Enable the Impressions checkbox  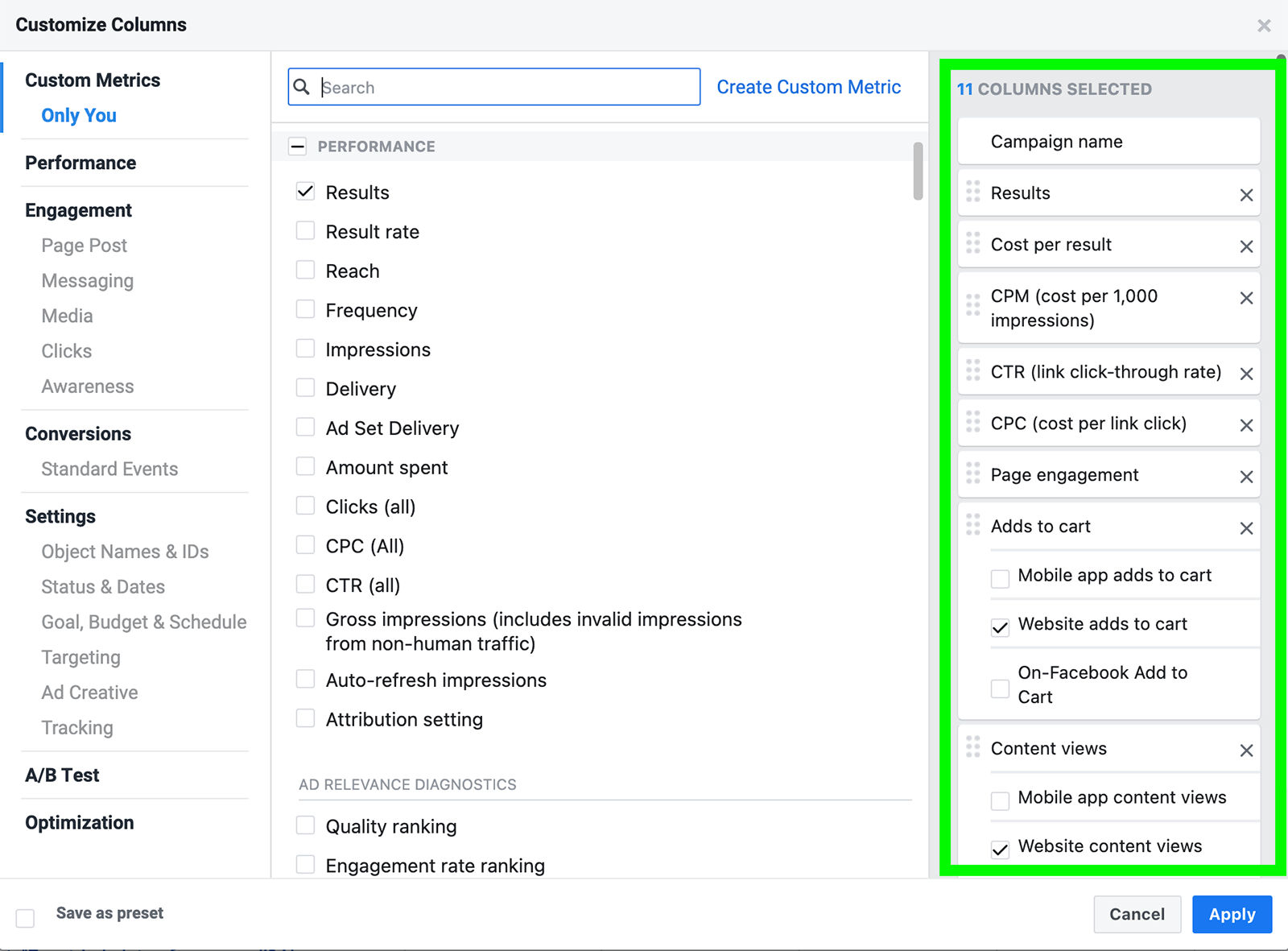point(305,349)
